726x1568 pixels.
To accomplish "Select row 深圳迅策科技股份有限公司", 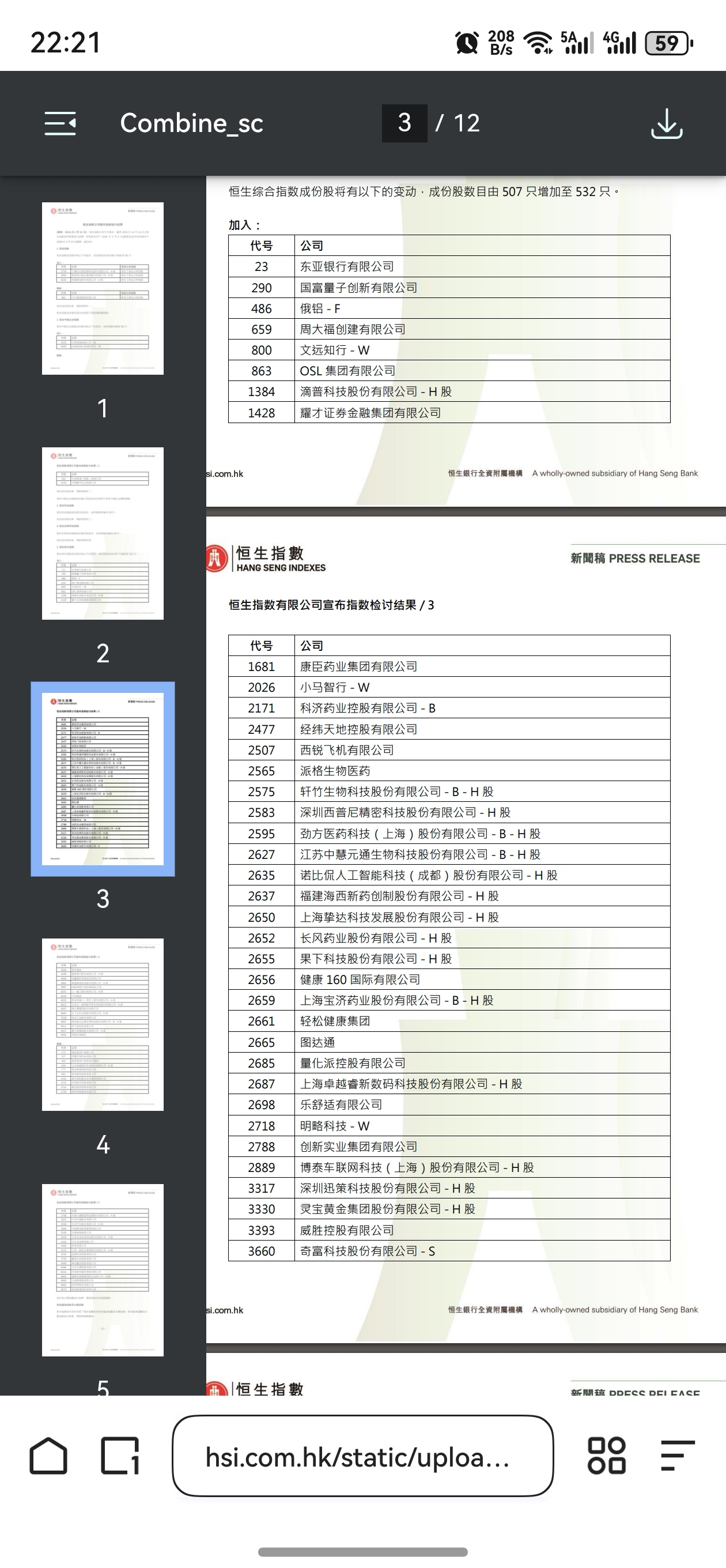I will (449, 1188).
